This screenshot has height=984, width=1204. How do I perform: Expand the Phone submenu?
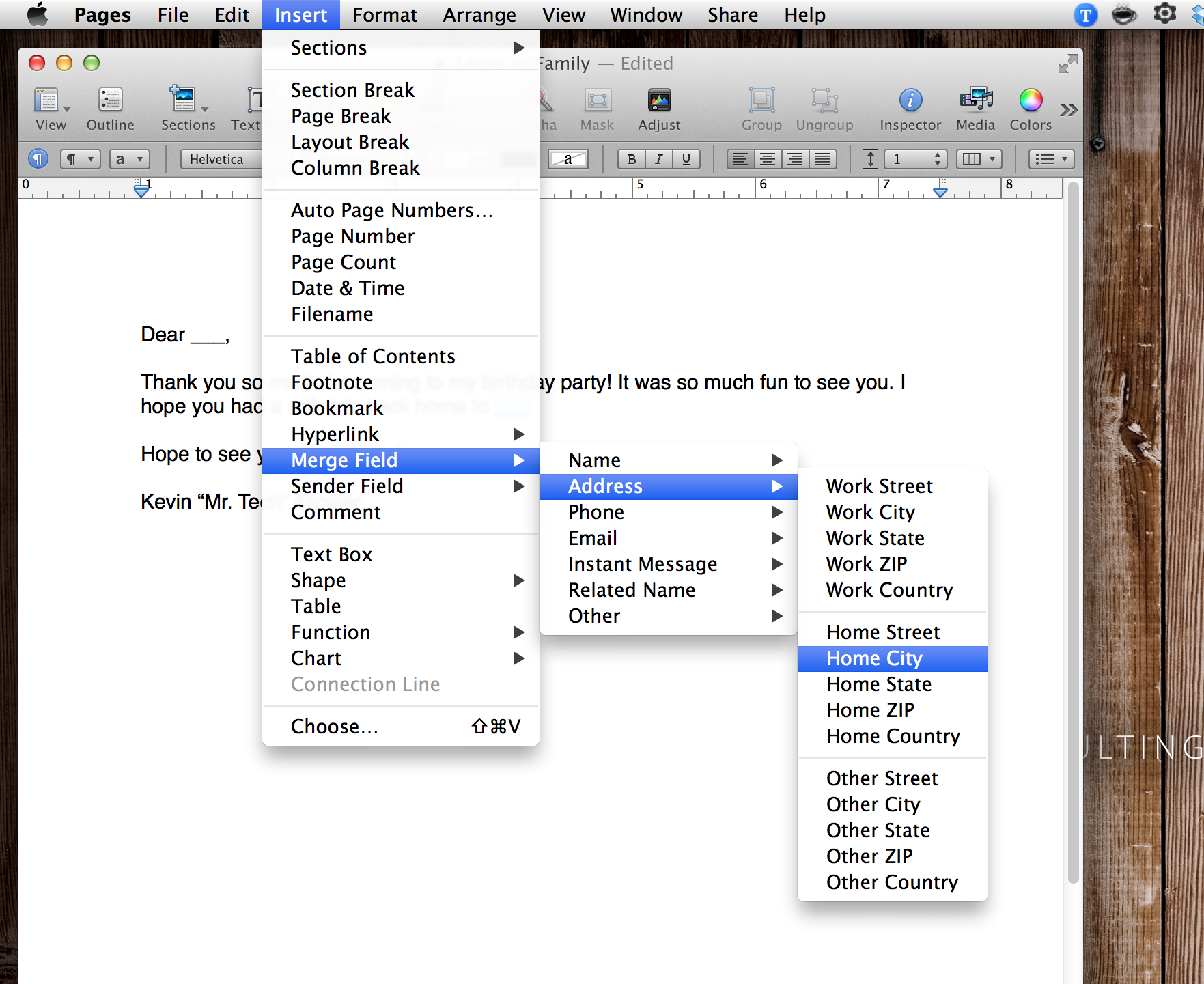pyautogui.click(x=669, y=512)
